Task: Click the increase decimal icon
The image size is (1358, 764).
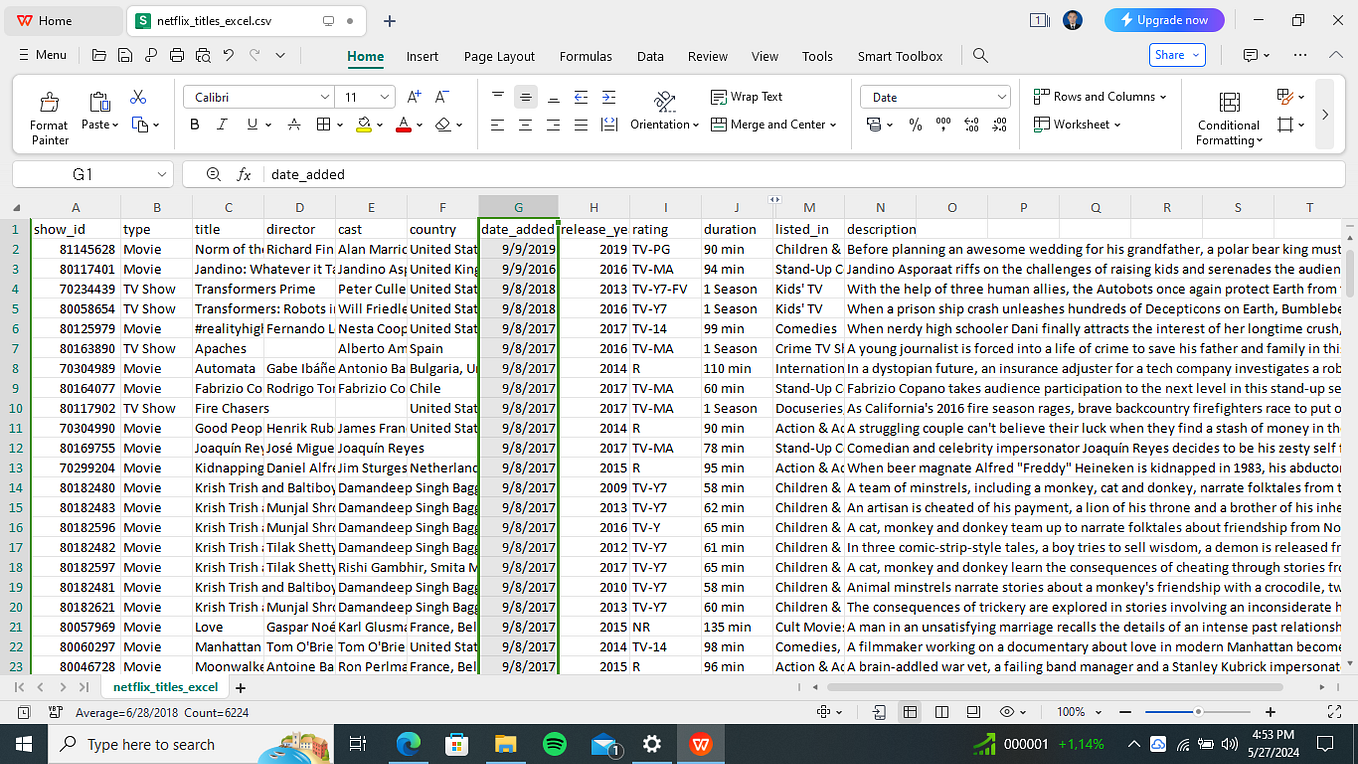Action: (x=970, y=124)
